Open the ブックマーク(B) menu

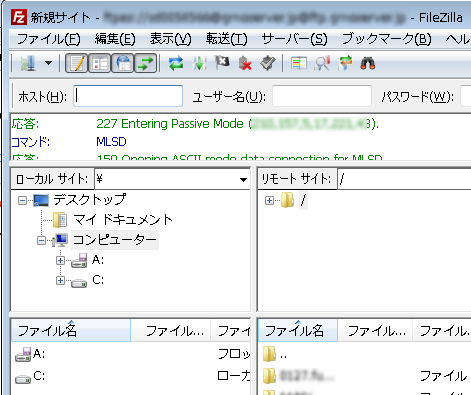[386, 39]
